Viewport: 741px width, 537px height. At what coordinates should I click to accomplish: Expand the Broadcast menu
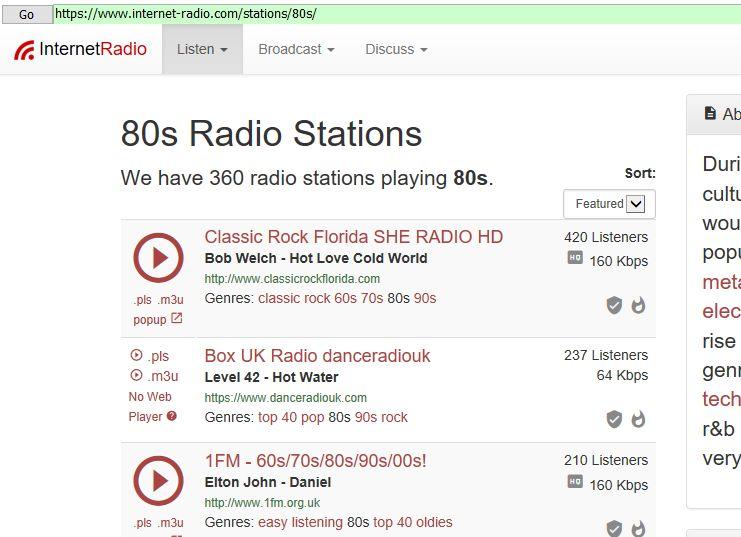(296, 49)
